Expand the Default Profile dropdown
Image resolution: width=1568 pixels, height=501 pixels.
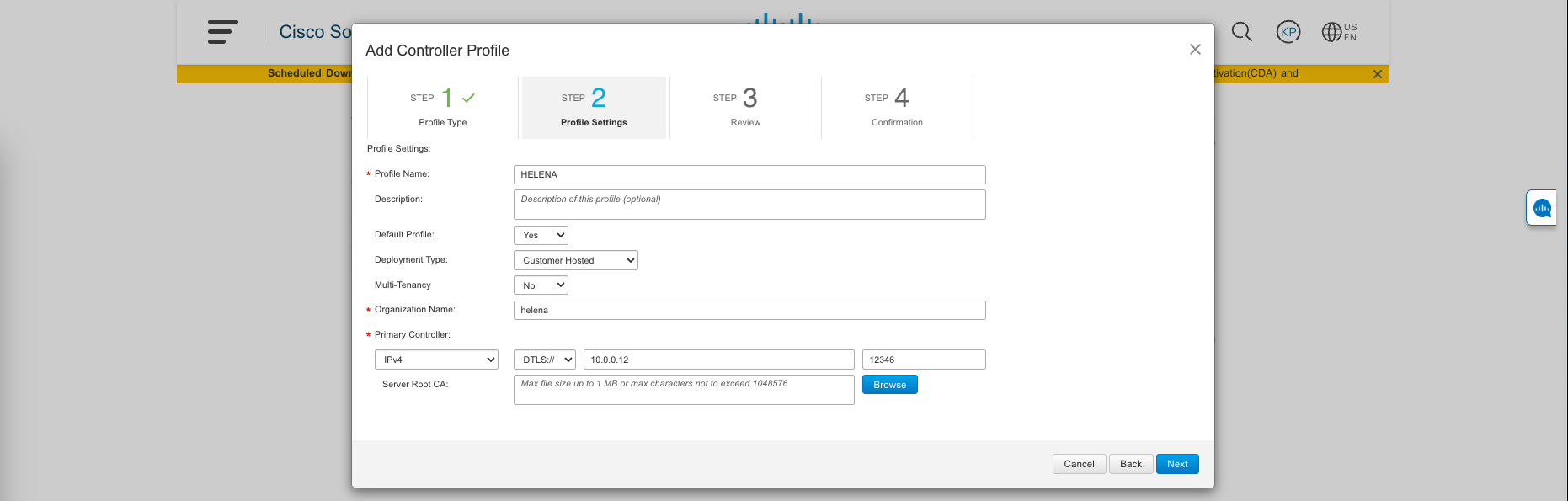point(541,235)
